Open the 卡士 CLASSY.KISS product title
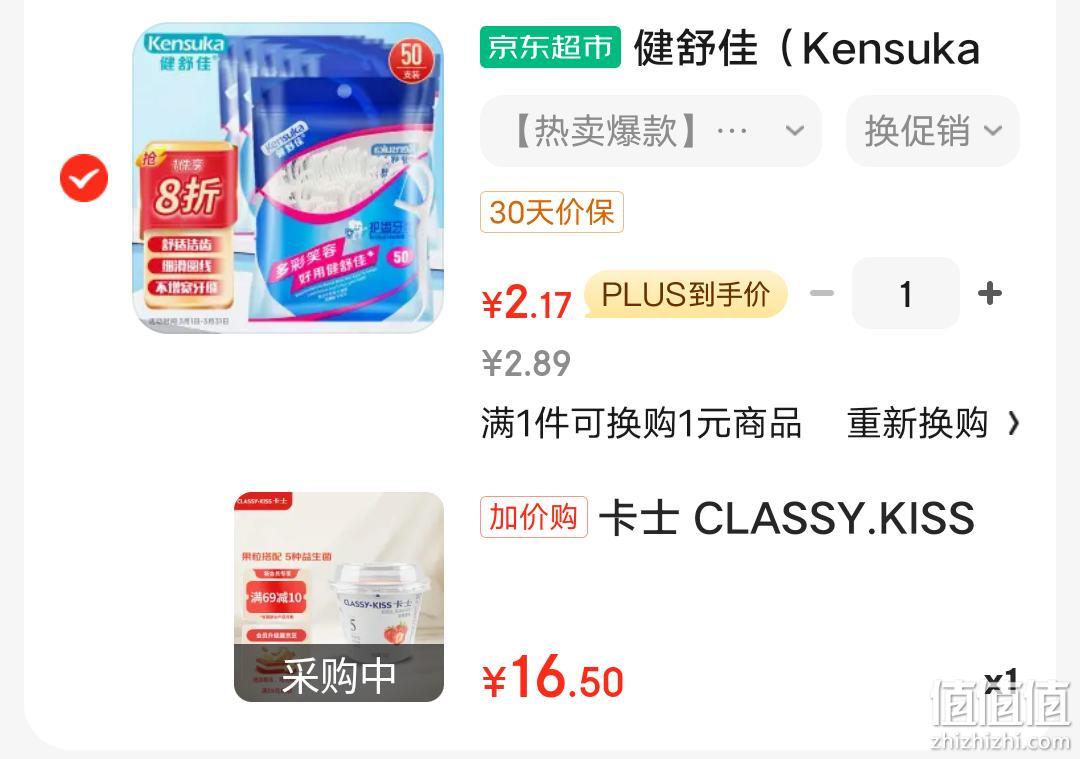The width and height of the screenshot is (1080, 759). (x=787, y=518)
